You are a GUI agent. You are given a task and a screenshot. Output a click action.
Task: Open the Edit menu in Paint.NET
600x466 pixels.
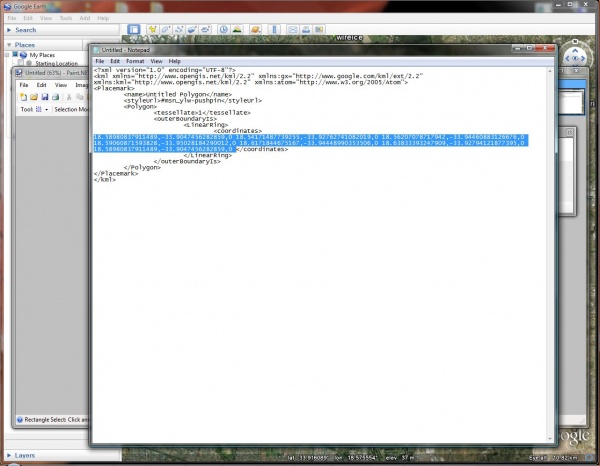[x=41, y=85]
